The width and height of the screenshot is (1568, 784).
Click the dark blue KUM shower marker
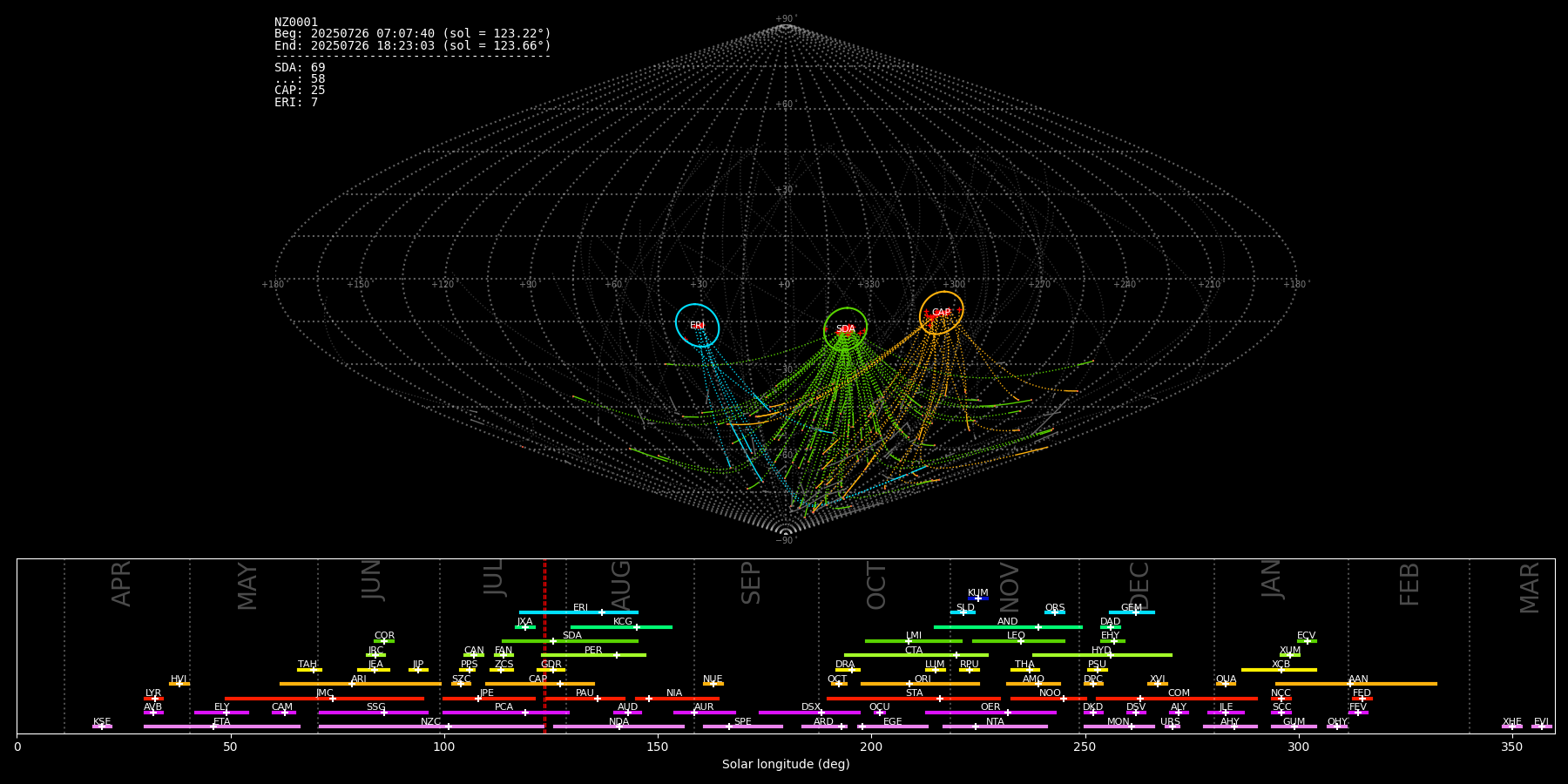coord(978,598)
